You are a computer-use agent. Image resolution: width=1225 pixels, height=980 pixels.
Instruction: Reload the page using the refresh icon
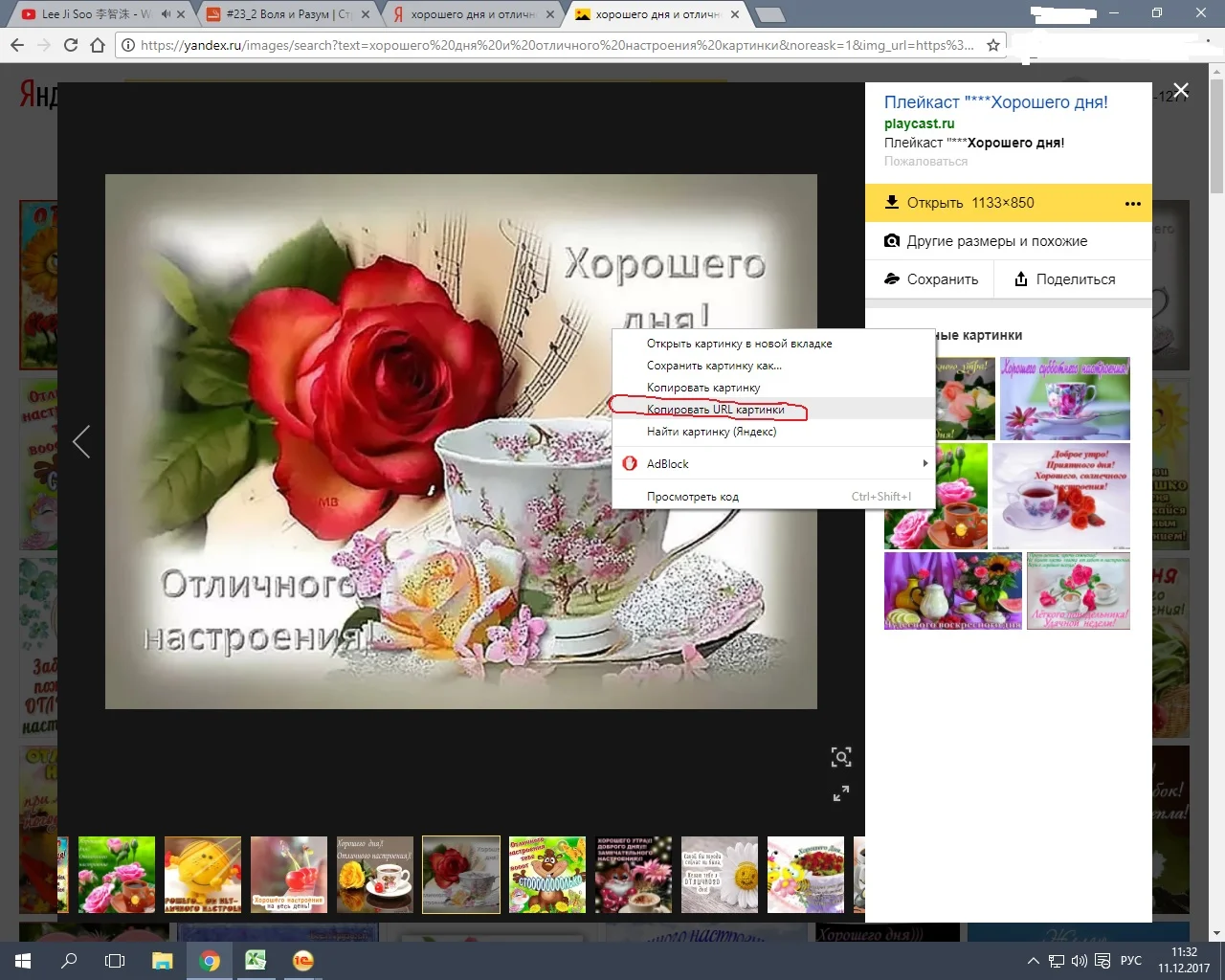(x=72, y=44)
